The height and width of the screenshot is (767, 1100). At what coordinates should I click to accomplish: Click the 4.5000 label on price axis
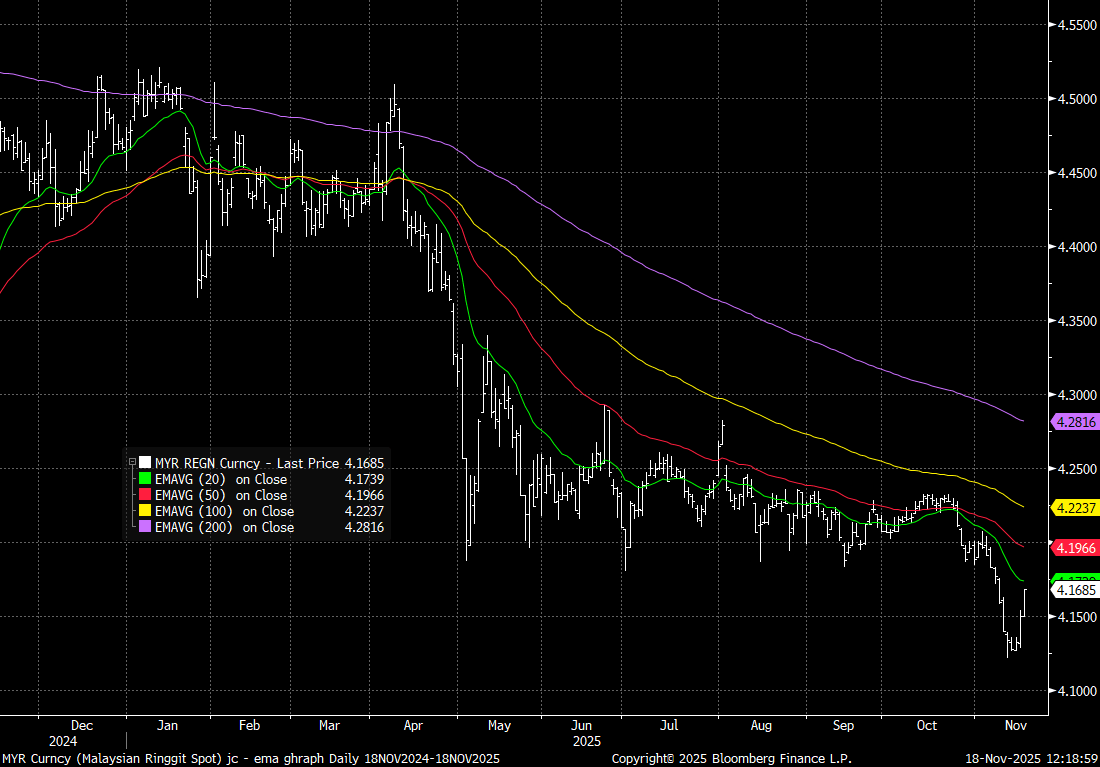click(x=1076, y=99)
